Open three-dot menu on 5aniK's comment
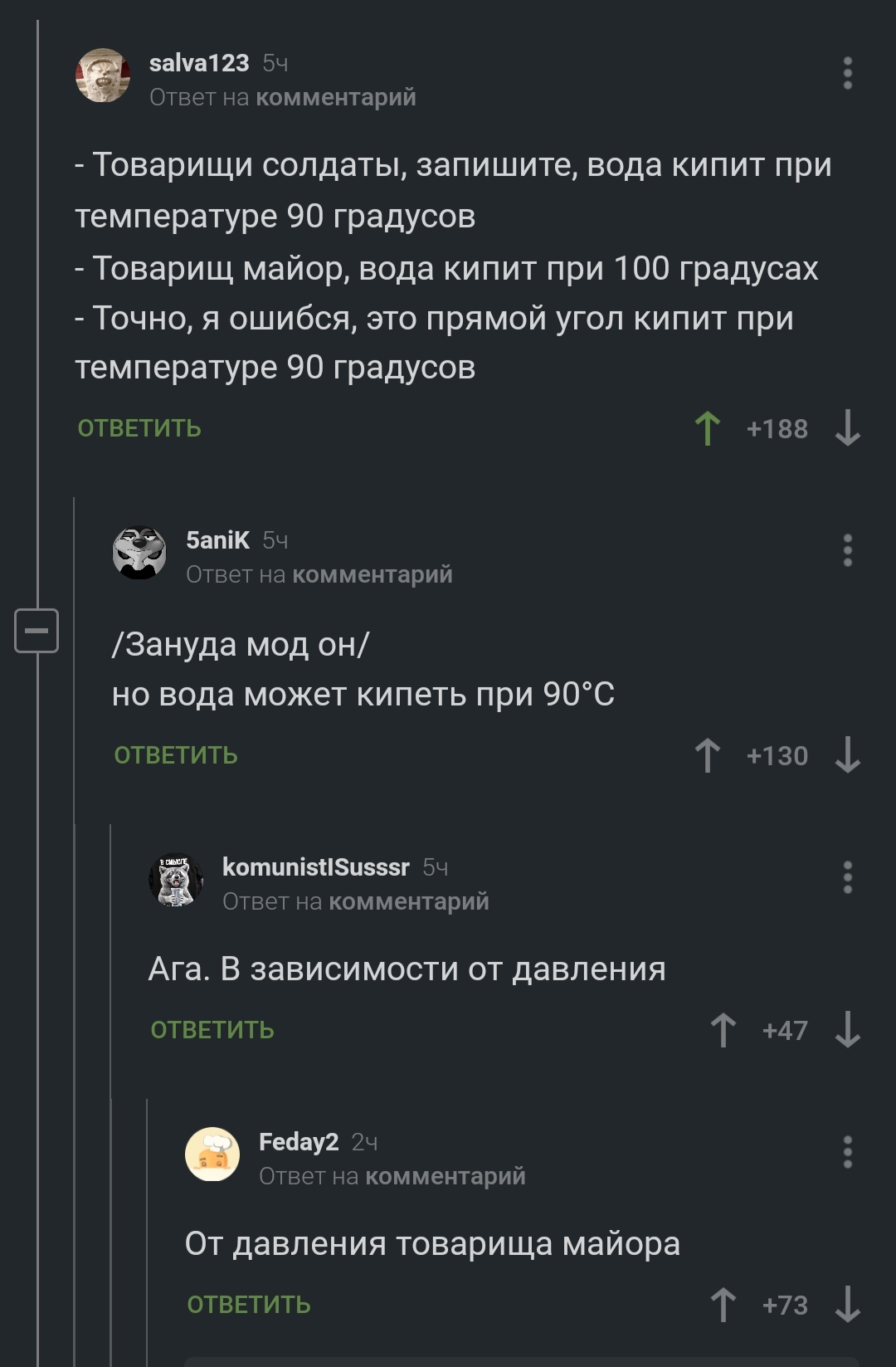This screenshot has height=1367, width=896. click(x=847, y=550)
